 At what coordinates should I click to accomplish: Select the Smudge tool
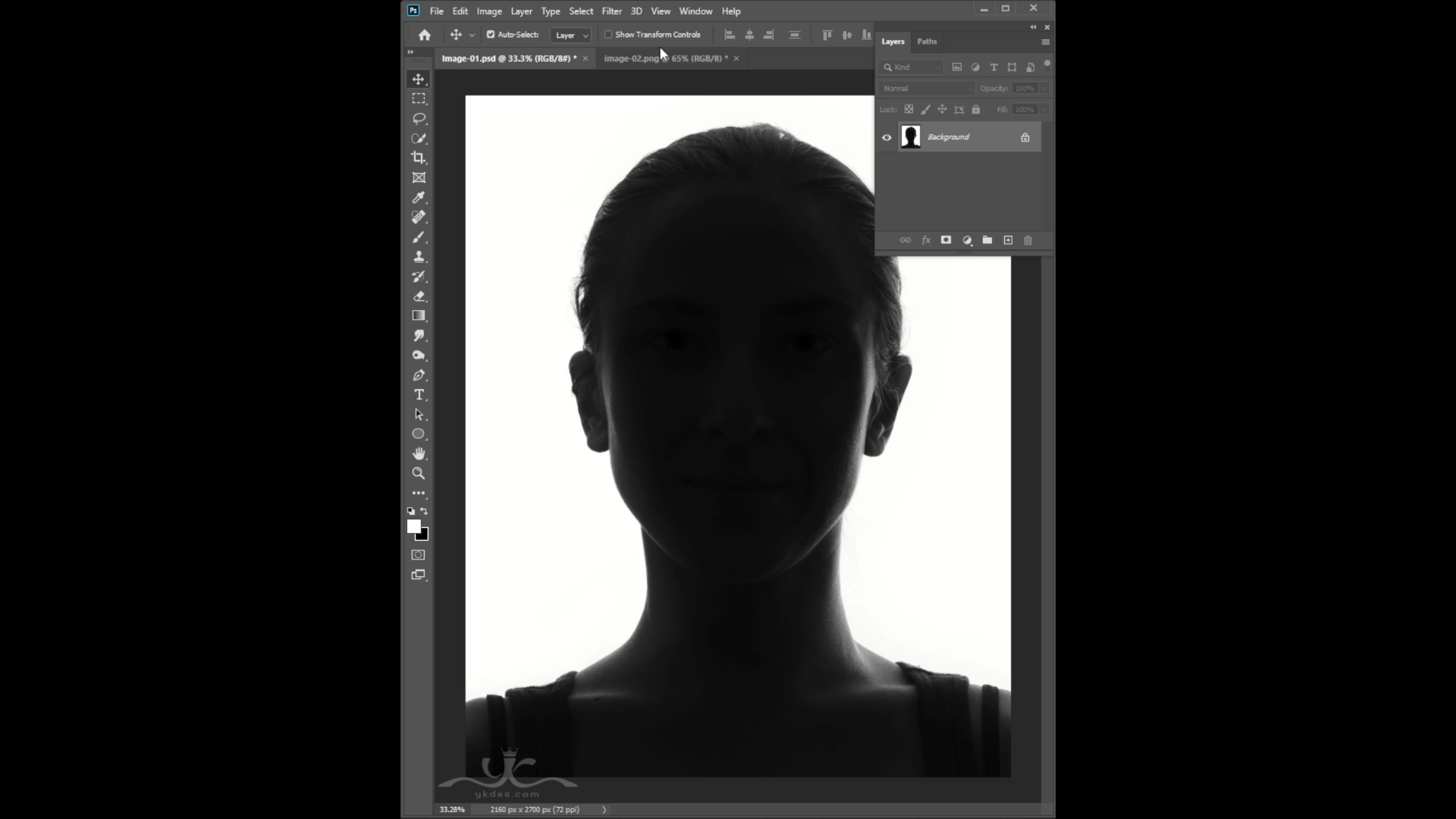pos(419,336)
